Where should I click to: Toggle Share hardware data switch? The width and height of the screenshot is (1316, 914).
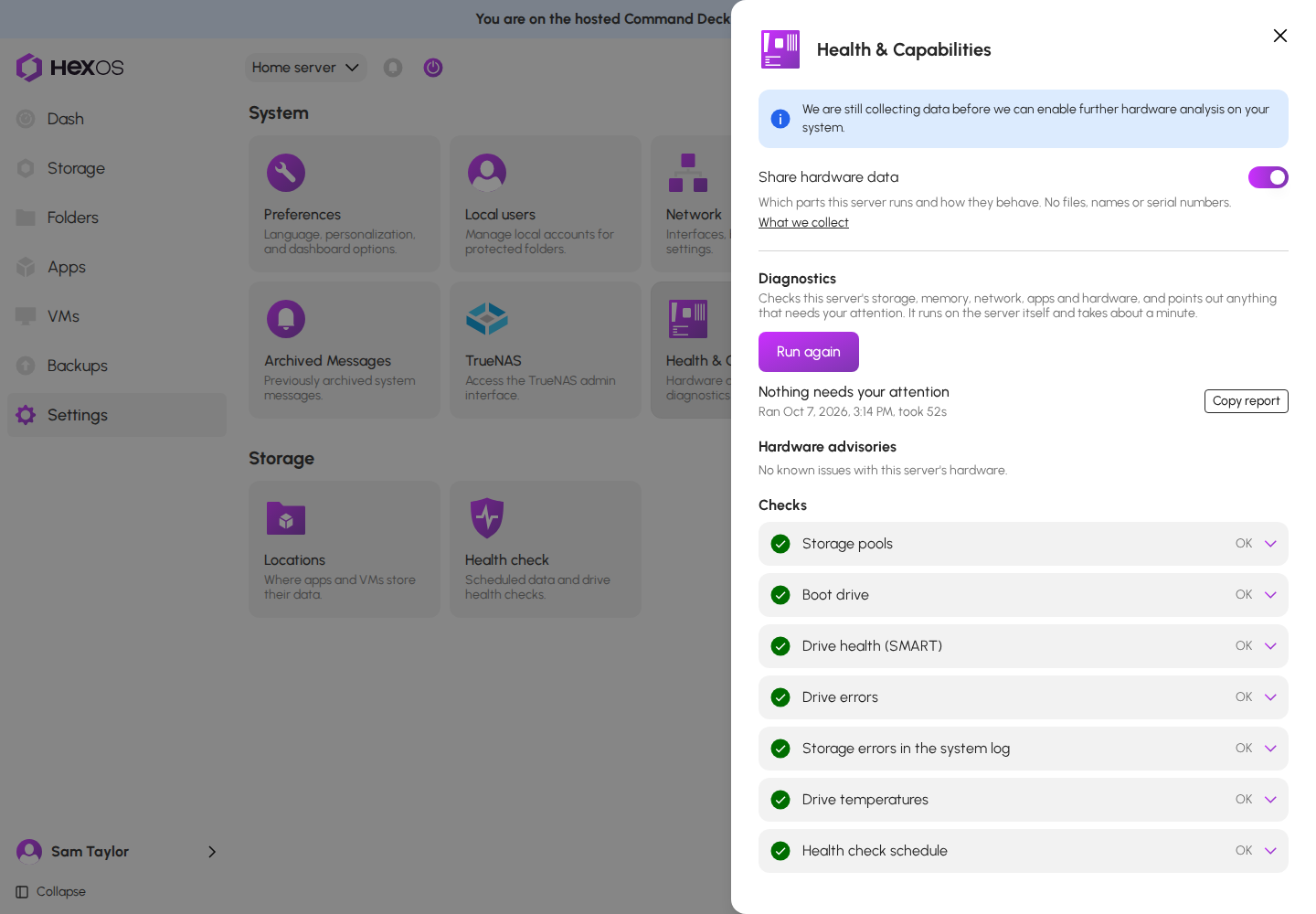pos(1268,177)
